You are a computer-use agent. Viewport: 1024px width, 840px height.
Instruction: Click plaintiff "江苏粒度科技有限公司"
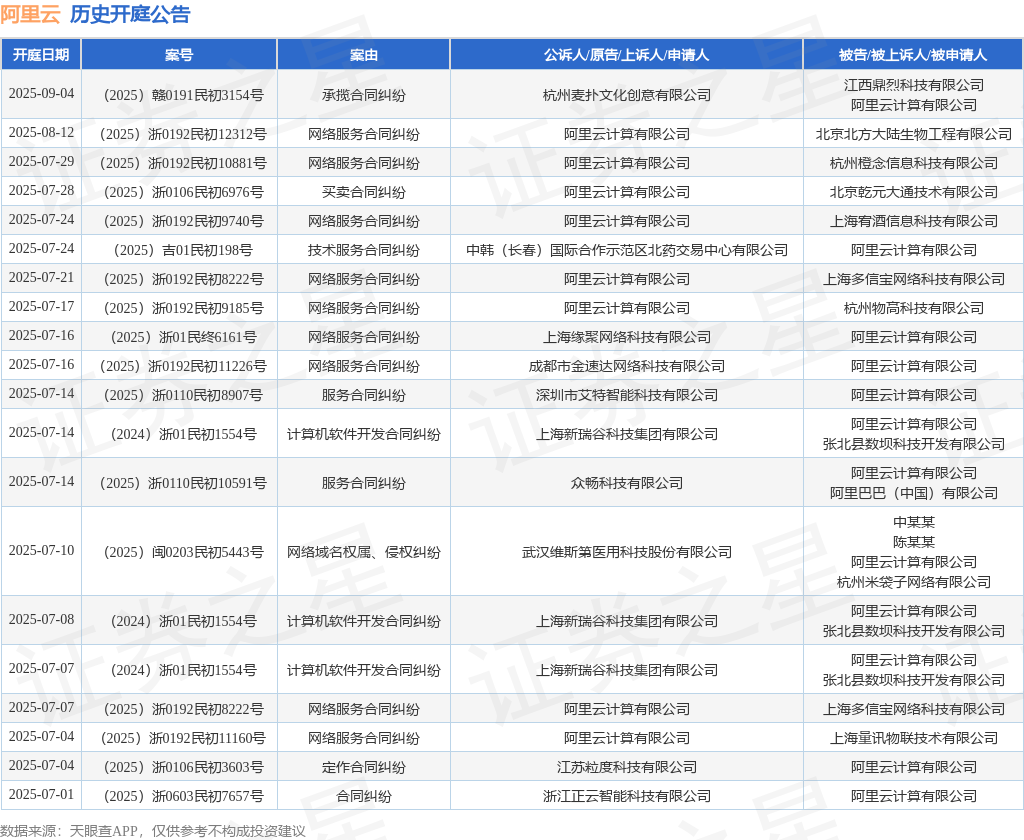pos(626,767)
